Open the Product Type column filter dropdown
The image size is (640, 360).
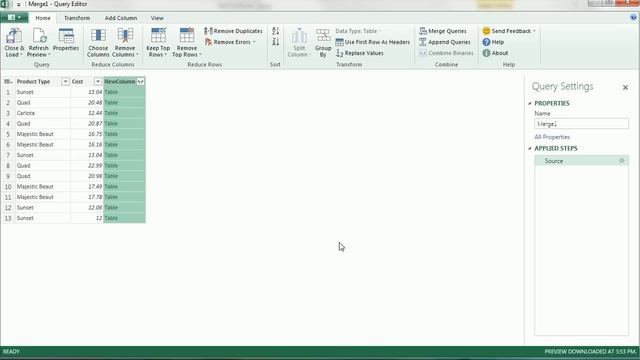point(65,82)
